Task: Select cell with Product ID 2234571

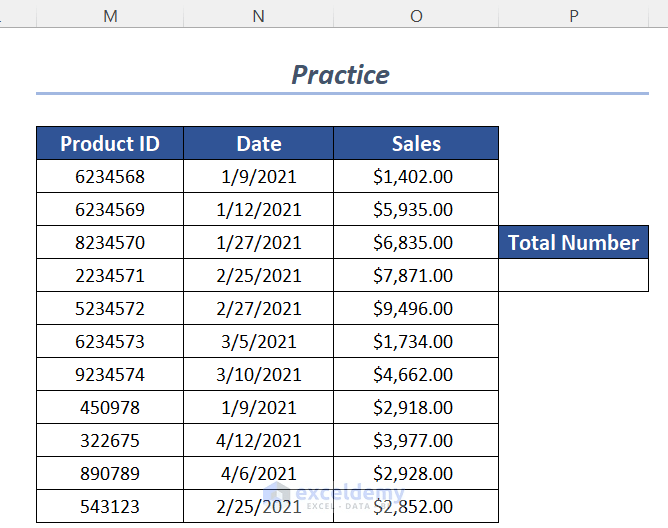Action: 110,275
